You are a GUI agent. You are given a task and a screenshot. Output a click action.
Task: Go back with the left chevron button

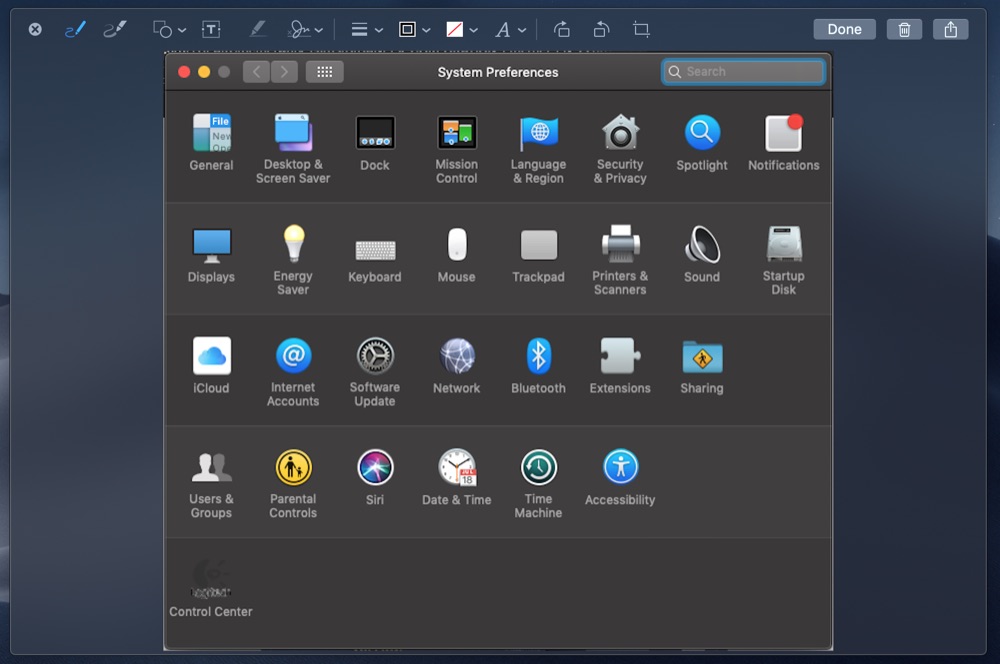click(256, 71)
